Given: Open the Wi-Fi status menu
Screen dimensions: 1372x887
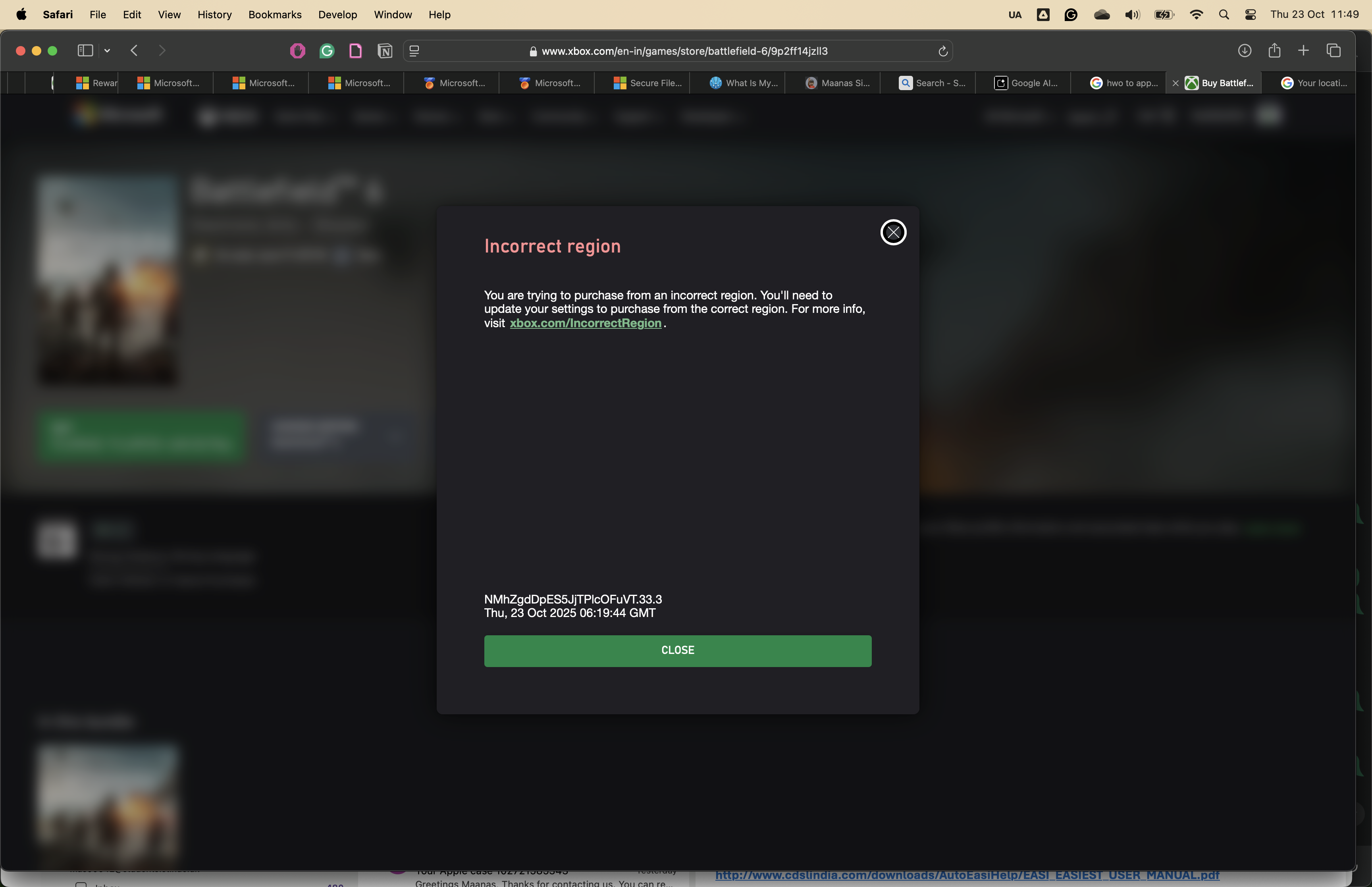Looking at the screenshot, I should pyautogui.click(x=1196, y=15).
